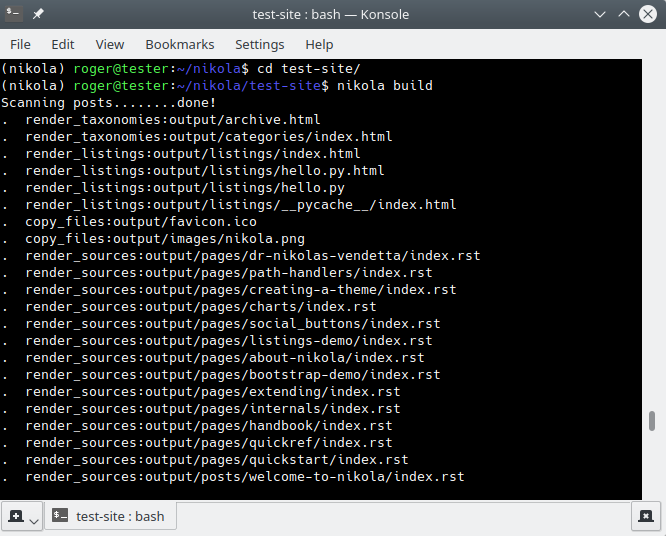Expand the new tab profile dropdown arrow
The height and width of the screenshot is (536, 666).
pyautogui.click(x=34, y=520)
